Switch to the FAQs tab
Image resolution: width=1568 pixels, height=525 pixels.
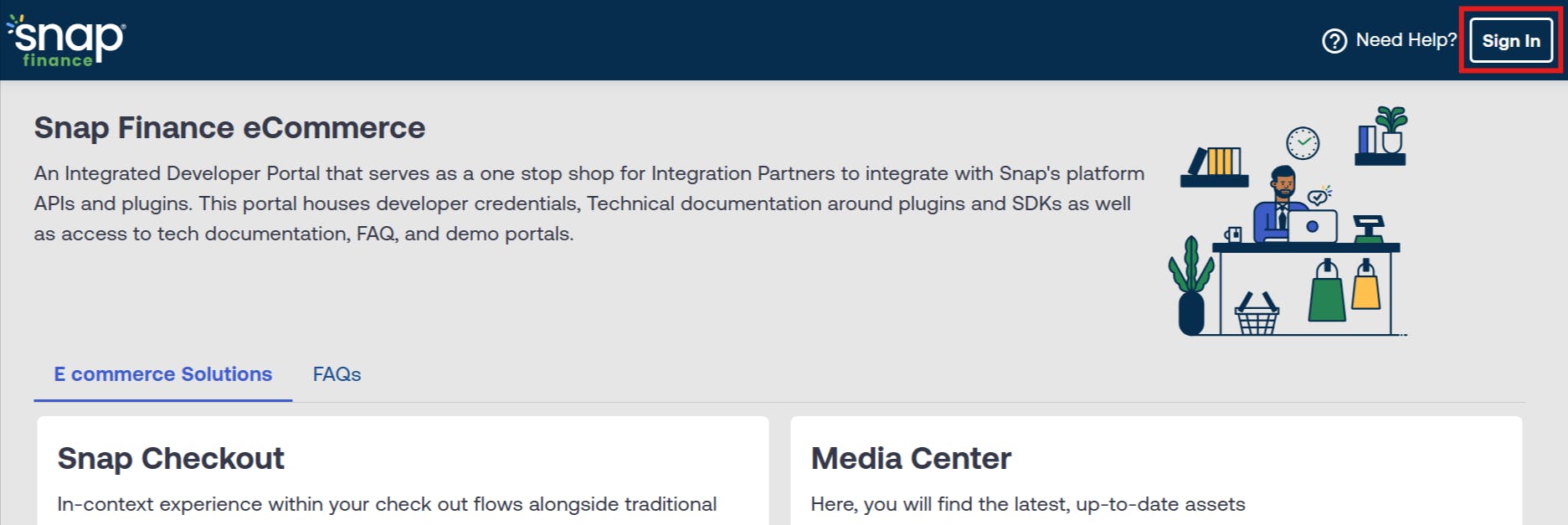[x=337, y=374]
